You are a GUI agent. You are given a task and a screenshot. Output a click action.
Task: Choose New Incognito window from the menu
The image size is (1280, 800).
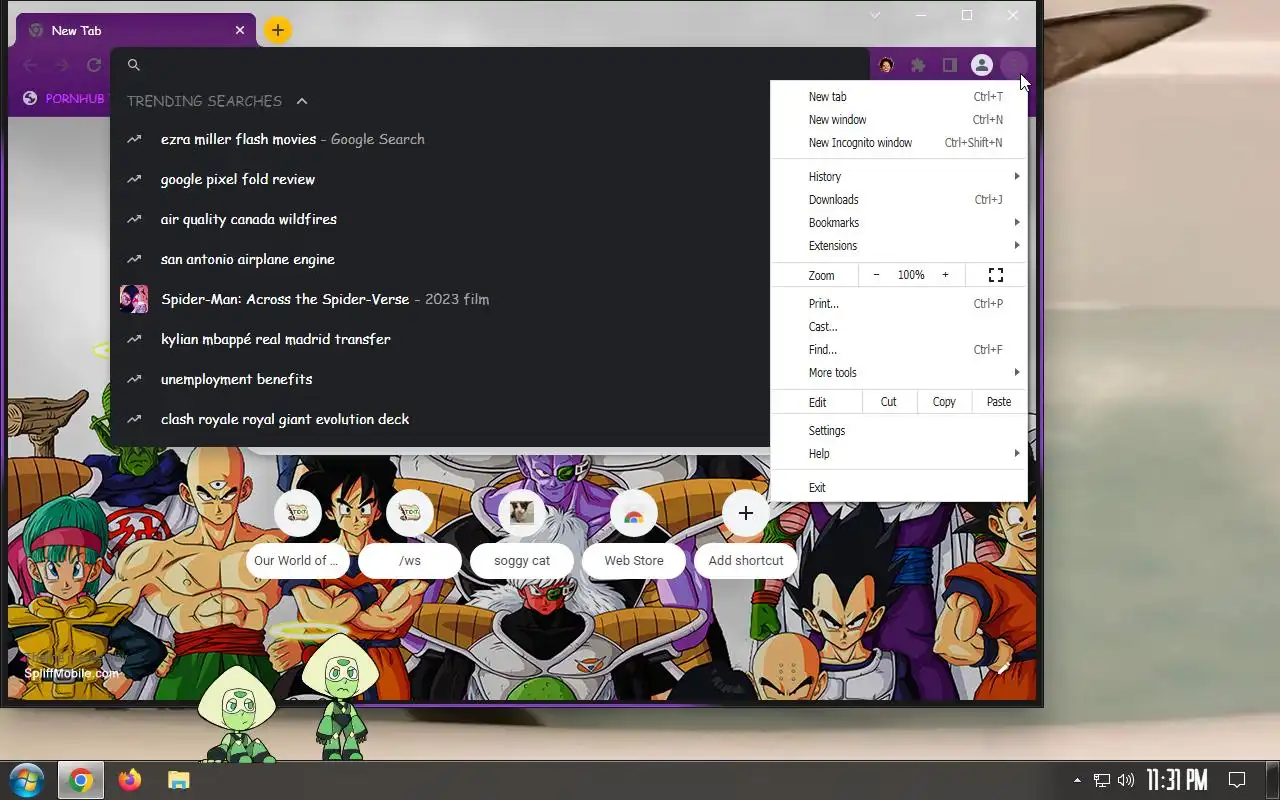coord(899,143)
